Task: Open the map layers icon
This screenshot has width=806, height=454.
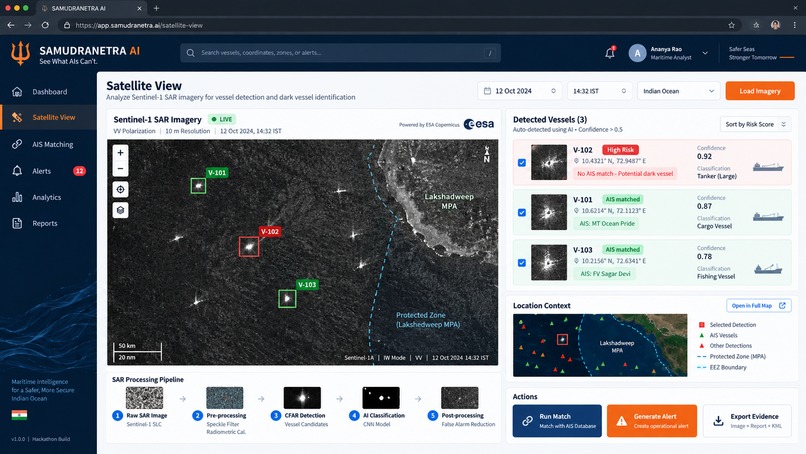Action: pos(120,210)
